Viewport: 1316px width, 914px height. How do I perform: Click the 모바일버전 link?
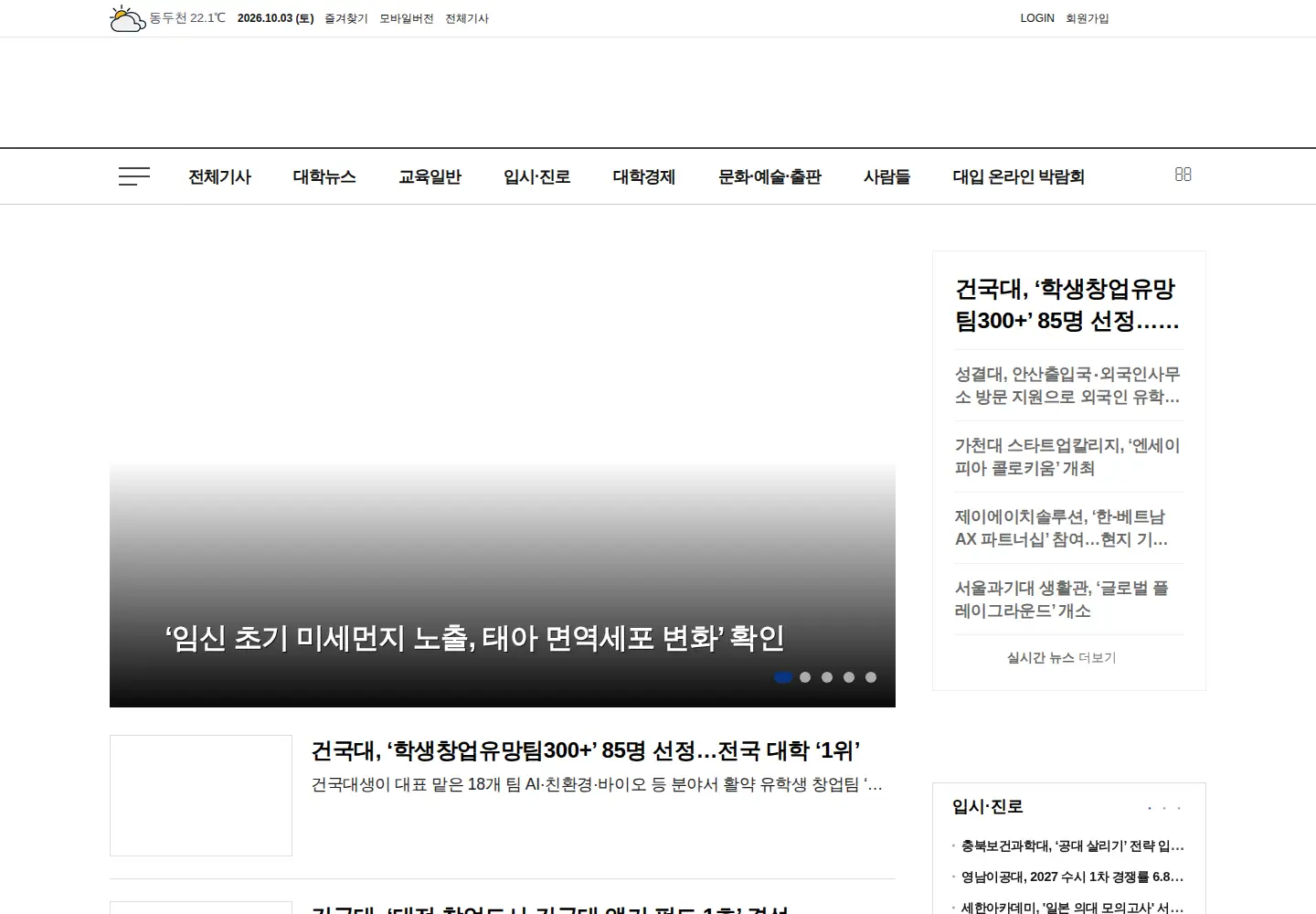407,18
